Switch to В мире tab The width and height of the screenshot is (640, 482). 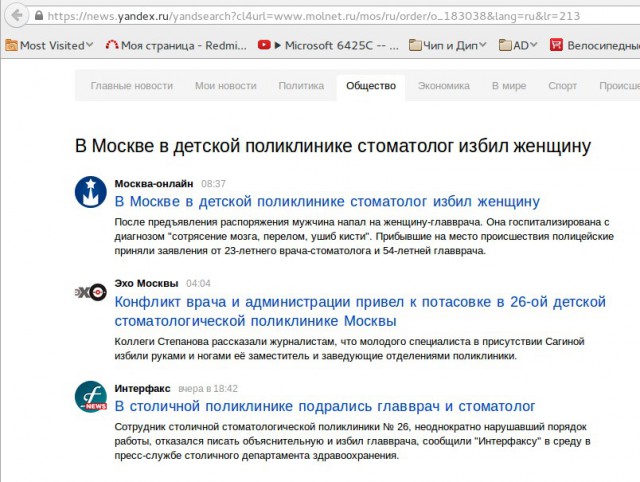509,86
